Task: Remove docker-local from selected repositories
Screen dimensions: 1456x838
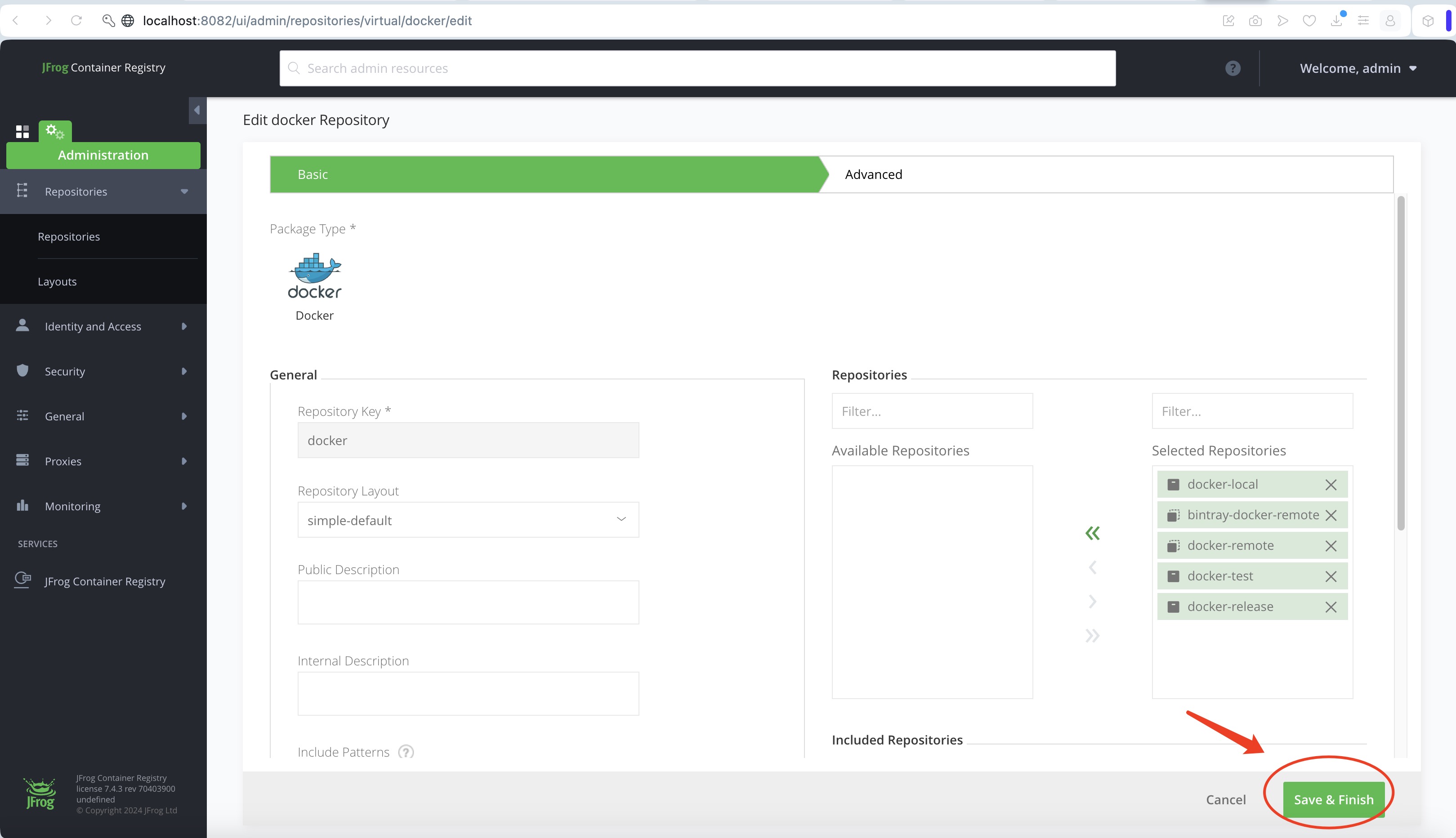Action: pos(1331,485)
